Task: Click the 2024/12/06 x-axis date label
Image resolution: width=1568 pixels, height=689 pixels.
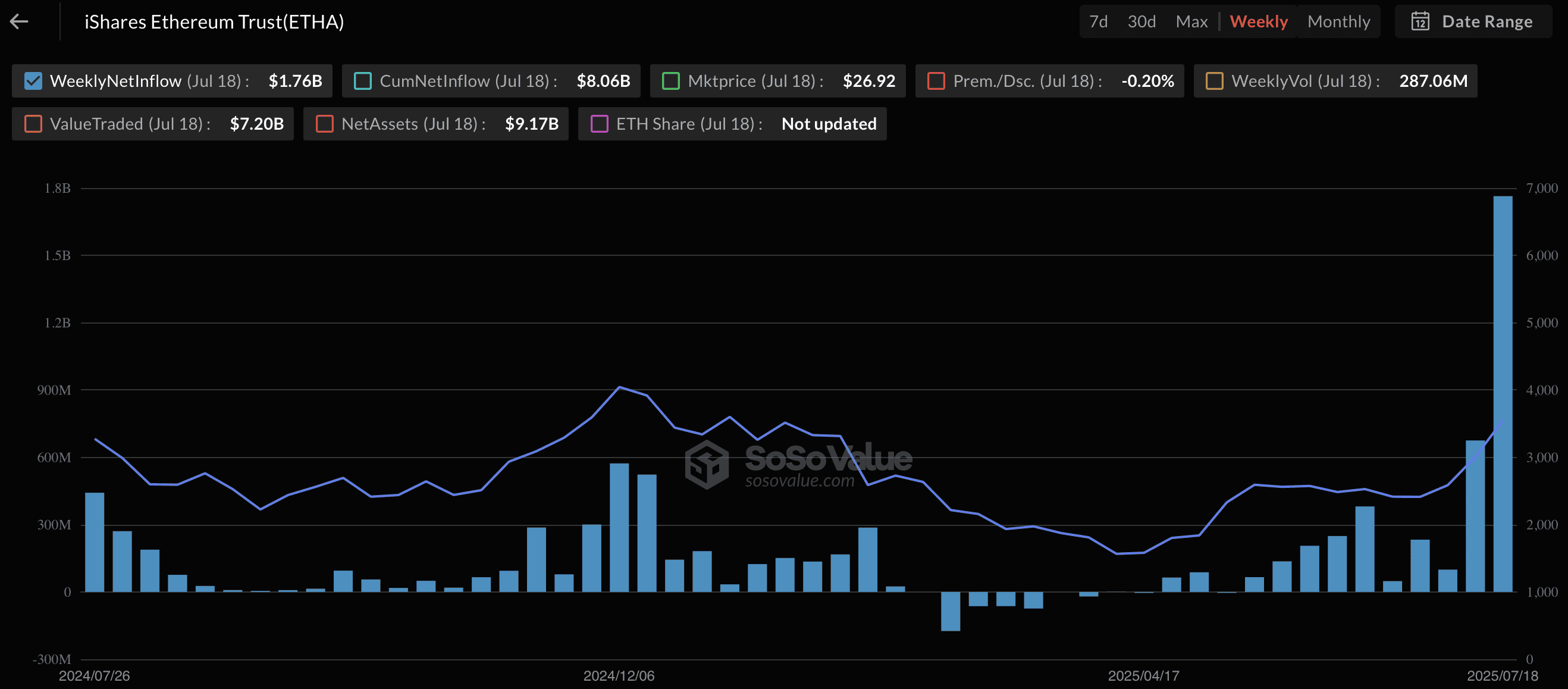Action: tap(619, 675)
